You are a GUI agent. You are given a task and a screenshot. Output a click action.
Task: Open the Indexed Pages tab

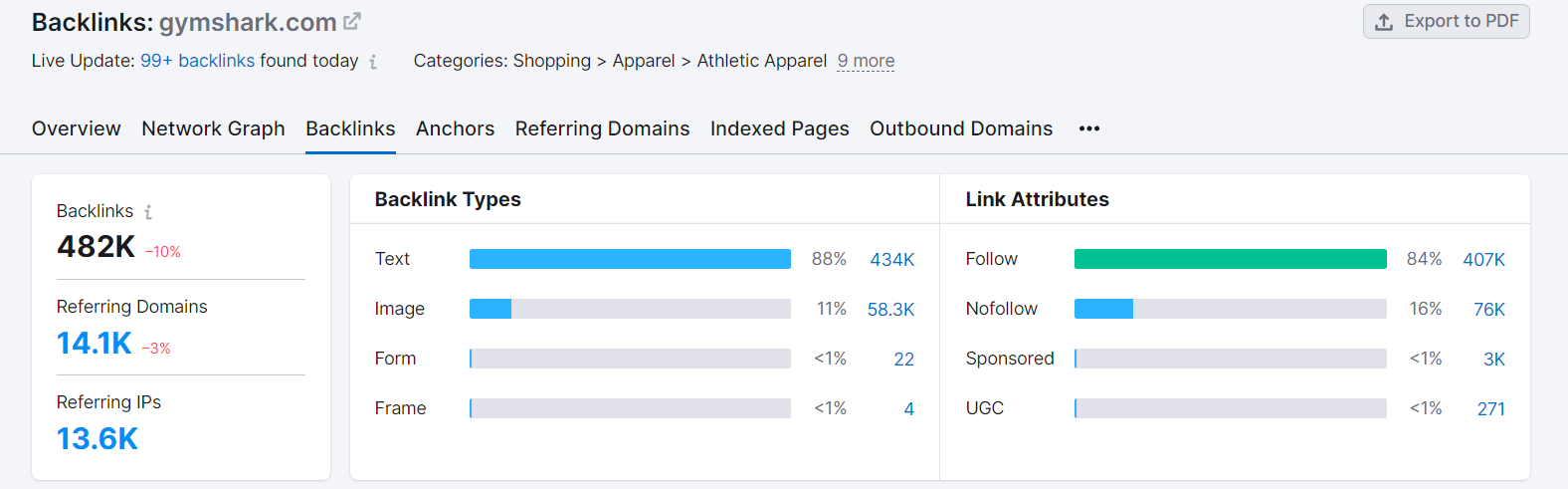click(x=779, y=128)
